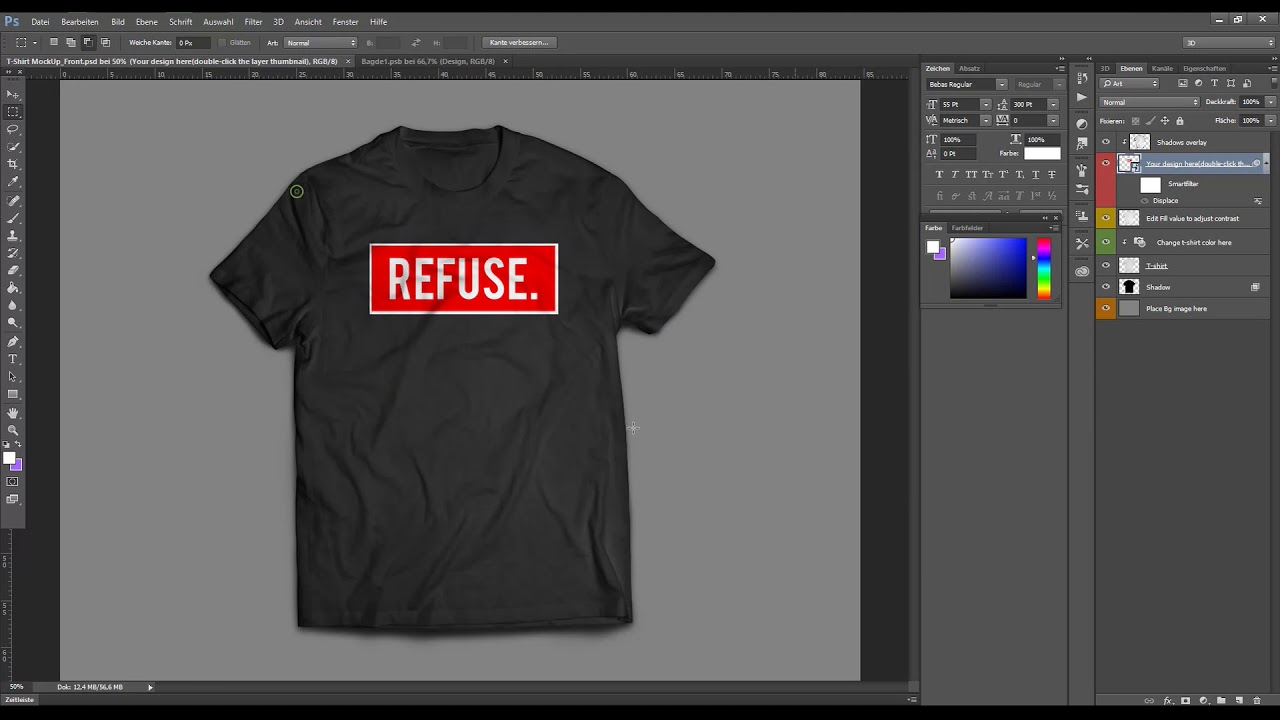Select the Rectangle shape tool
The image size is (1280, 720).
[x=13, y=394]
